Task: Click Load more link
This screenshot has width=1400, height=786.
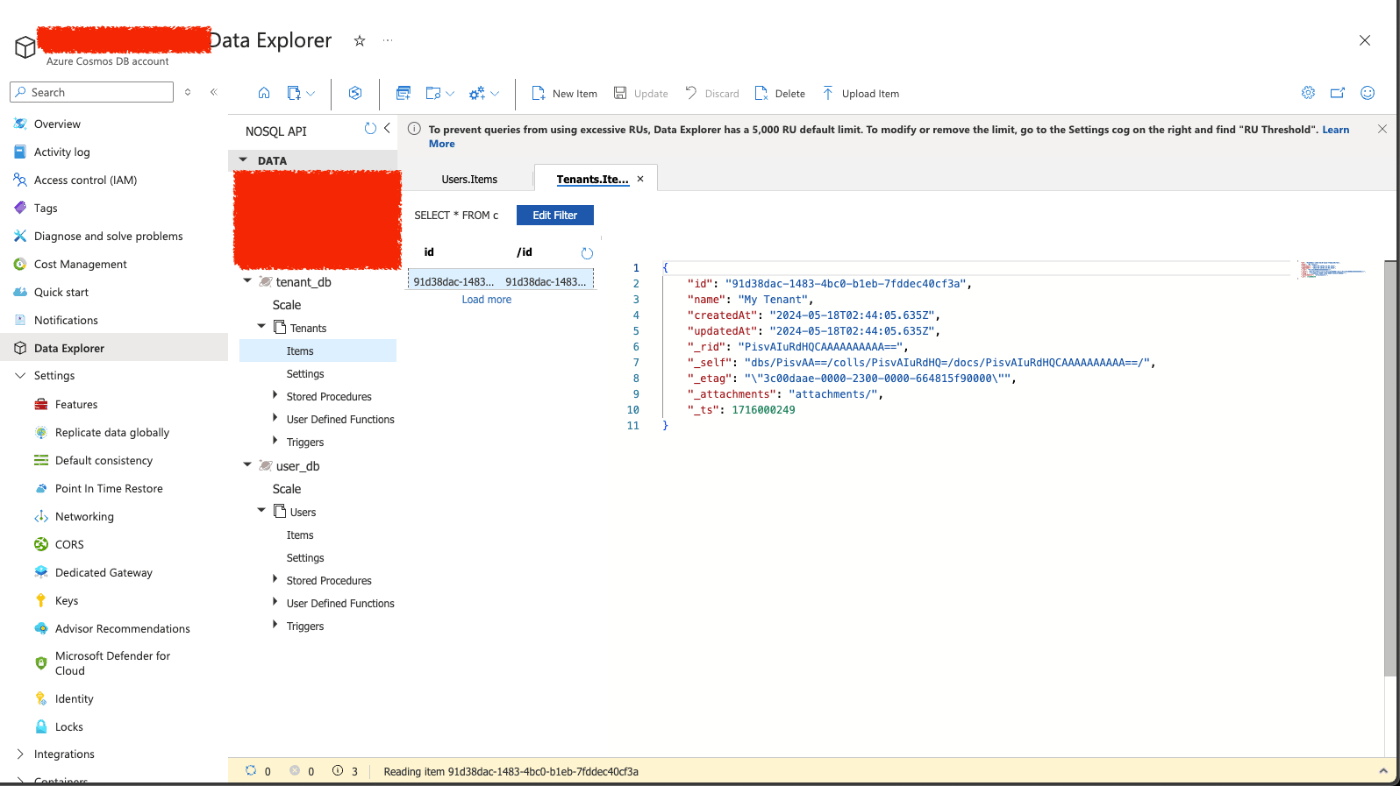Action: point(486,299)
